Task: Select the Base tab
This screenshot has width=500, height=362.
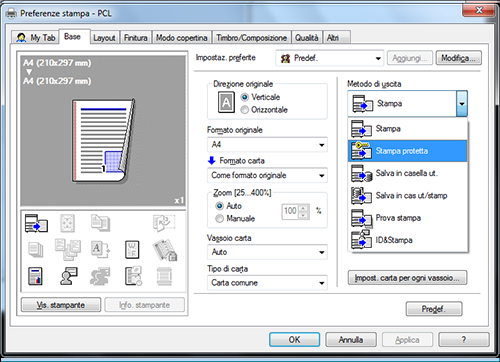Action: coord(74,36)
